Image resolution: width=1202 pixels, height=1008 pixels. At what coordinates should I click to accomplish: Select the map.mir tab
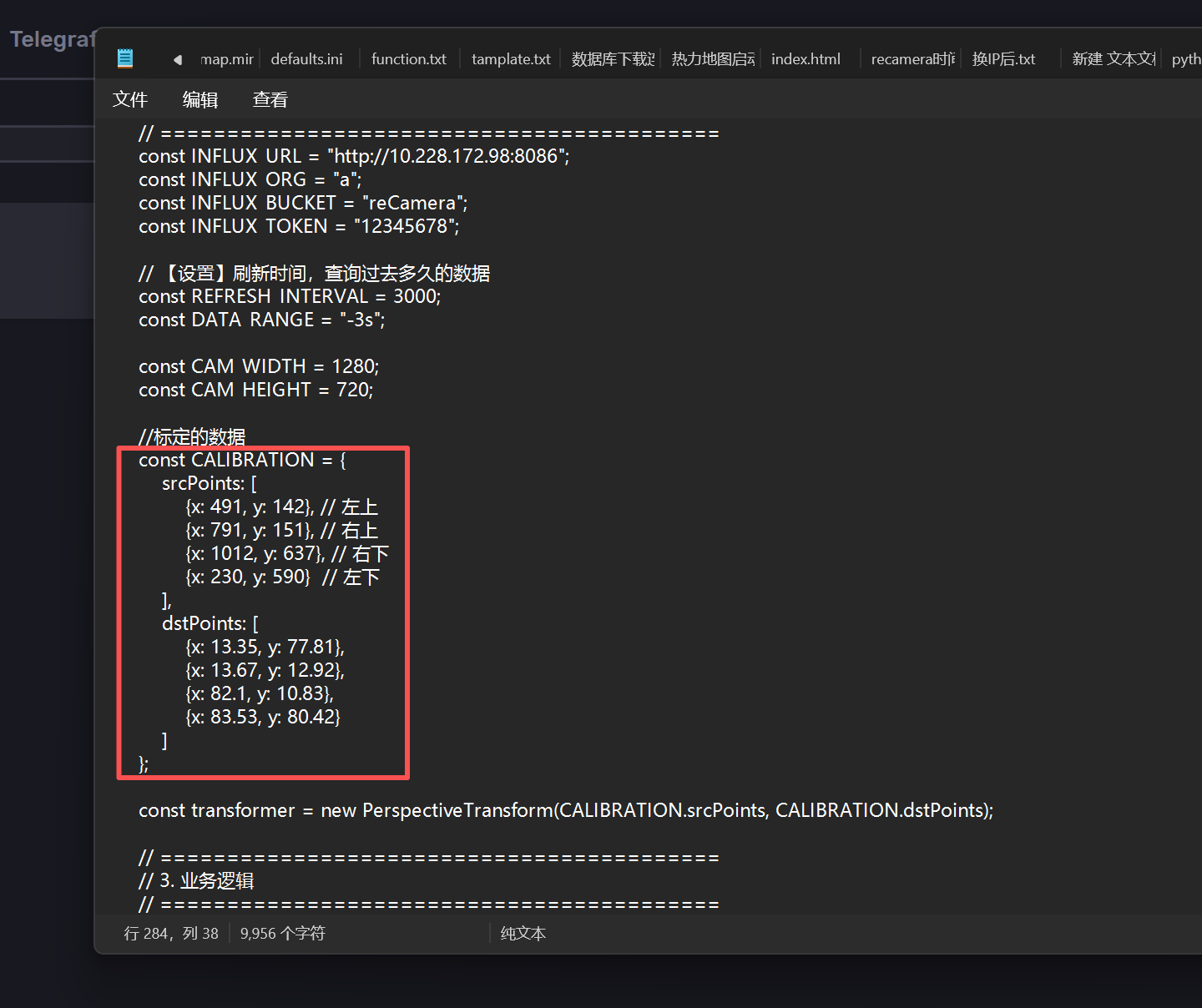227,59
